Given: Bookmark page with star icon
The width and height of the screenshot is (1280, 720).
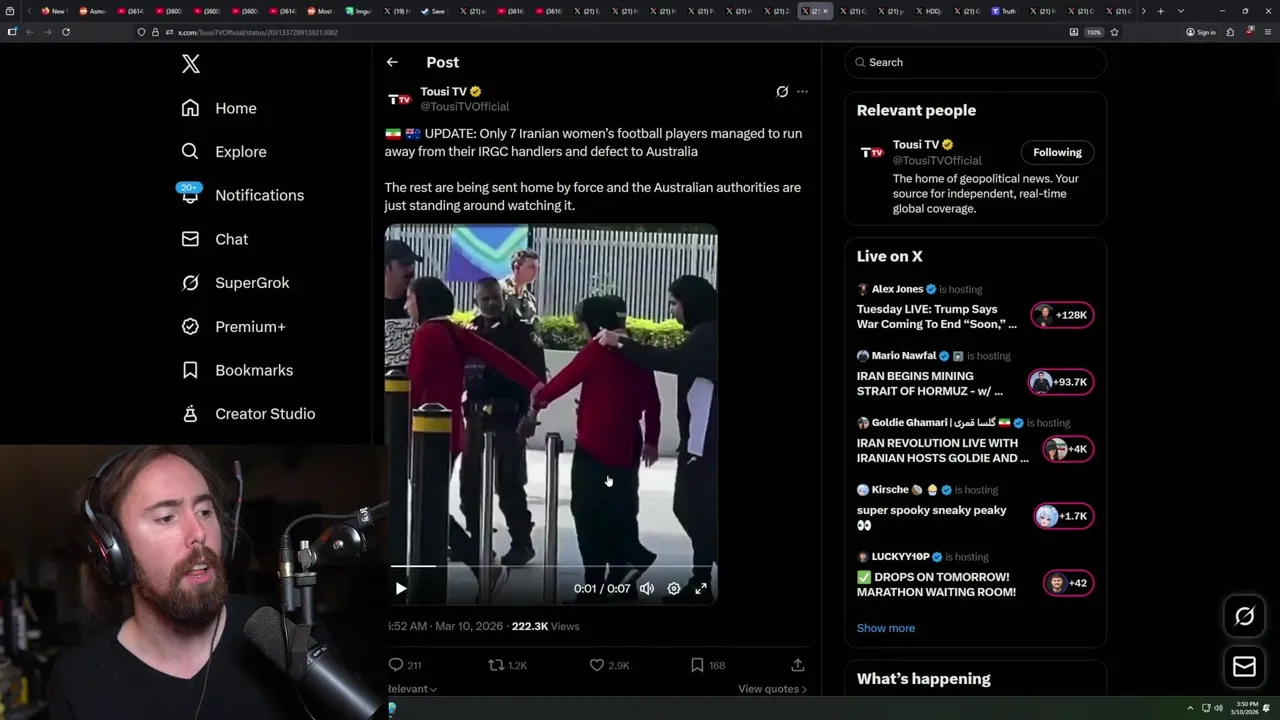Looking at the screenshot, I should tap(1114, 32).
